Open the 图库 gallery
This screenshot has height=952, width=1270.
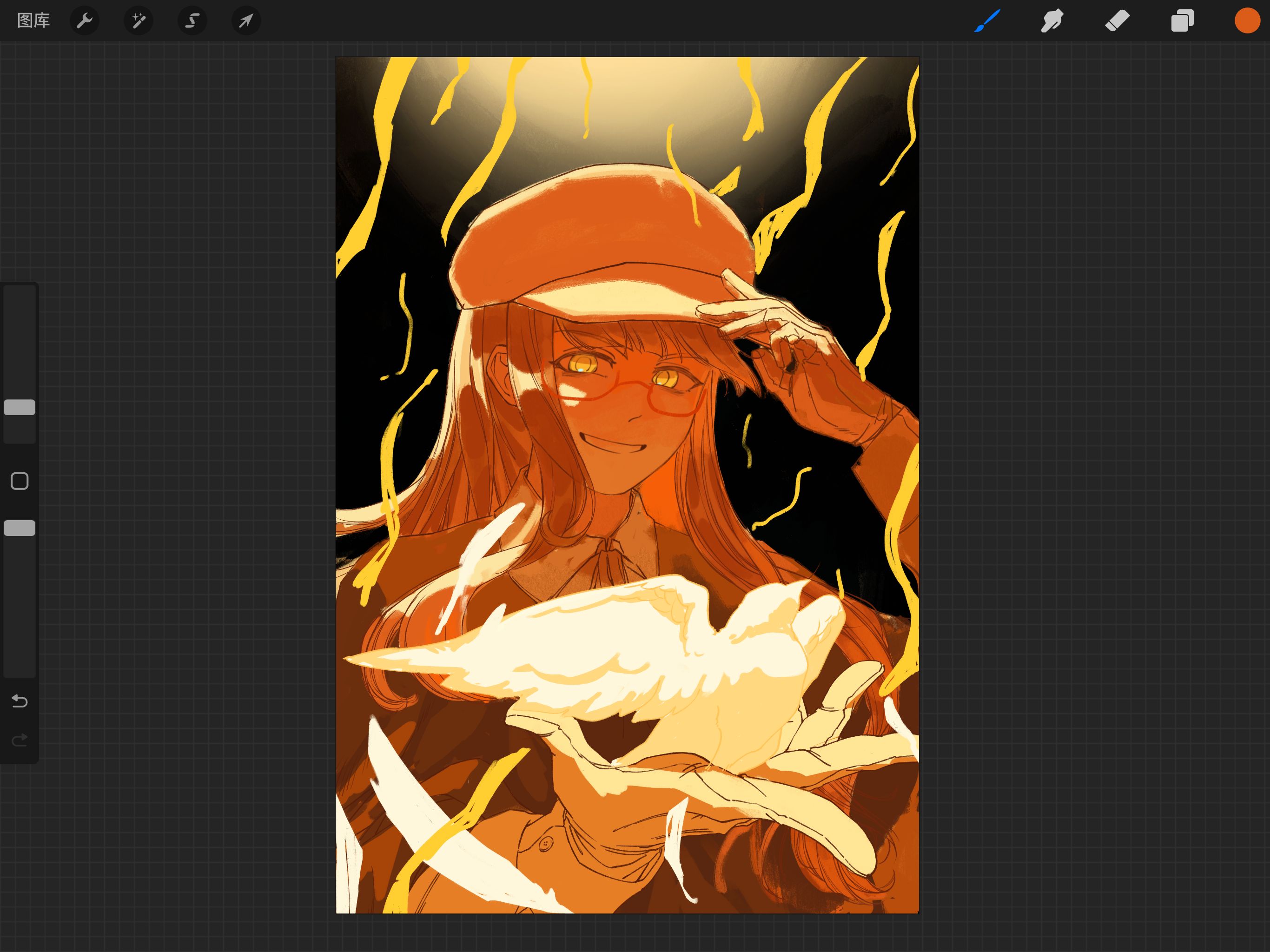pos(33,20)
